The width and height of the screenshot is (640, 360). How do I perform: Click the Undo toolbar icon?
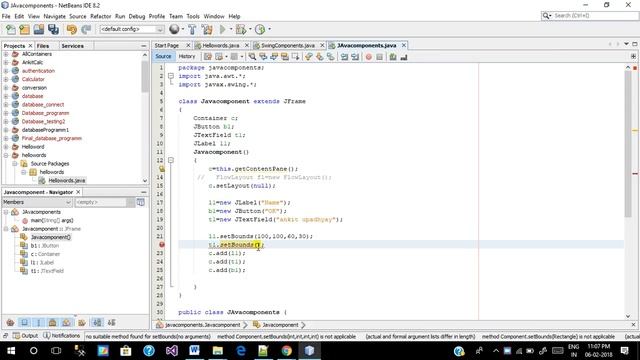coord(72,29)
